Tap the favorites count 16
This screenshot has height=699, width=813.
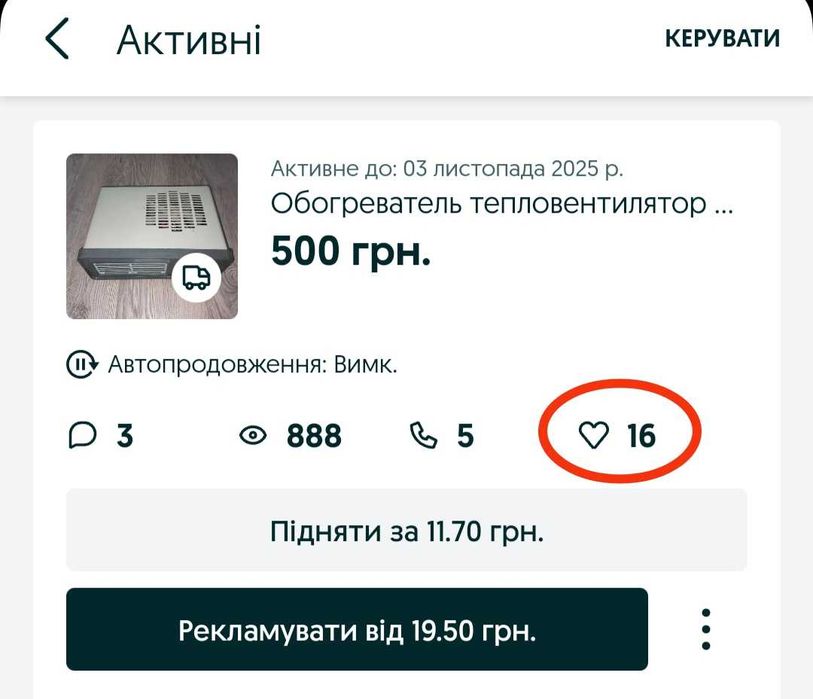coord(641,436)
